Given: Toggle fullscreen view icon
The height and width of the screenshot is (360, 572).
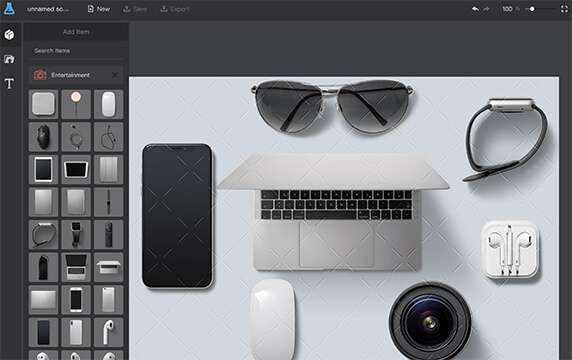Looking at the screenshot, I should (564, 9).
